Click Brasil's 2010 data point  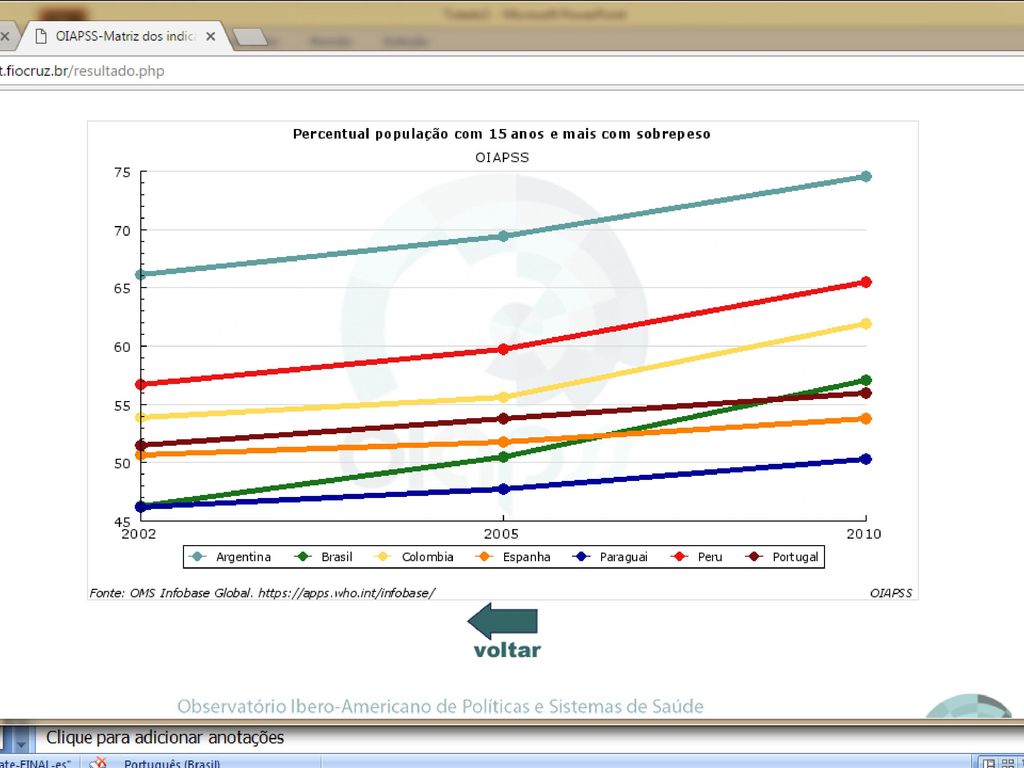866,380
